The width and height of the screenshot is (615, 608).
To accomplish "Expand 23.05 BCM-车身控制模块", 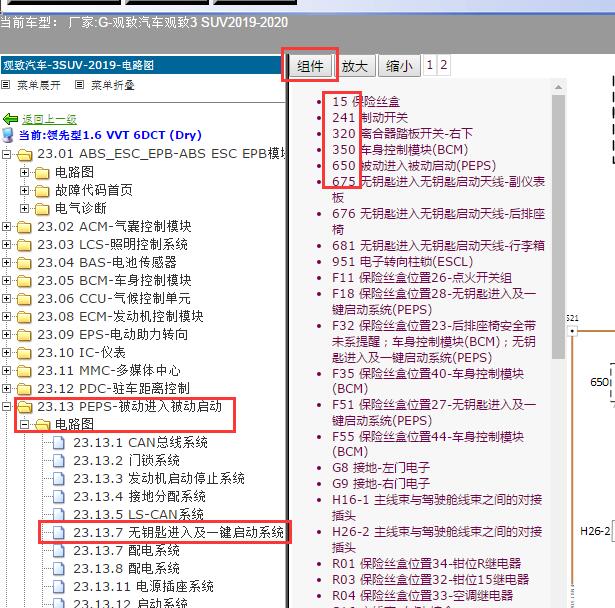I will 6,280.
